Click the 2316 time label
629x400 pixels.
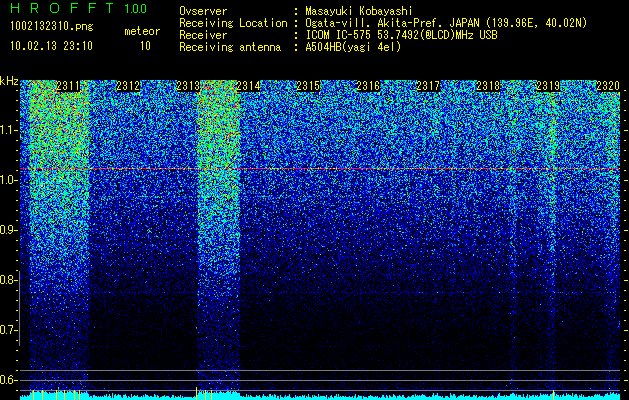tap(368, 86)
